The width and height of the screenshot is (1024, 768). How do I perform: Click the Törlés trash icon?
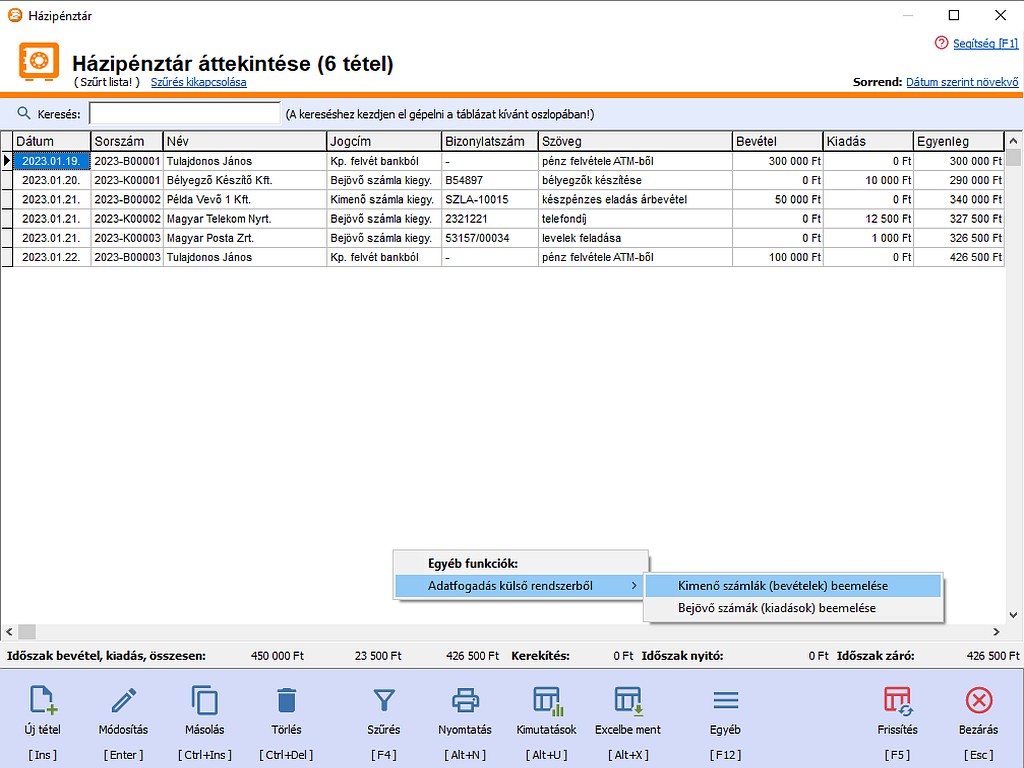pyautogui.click(x=286, y=700)
